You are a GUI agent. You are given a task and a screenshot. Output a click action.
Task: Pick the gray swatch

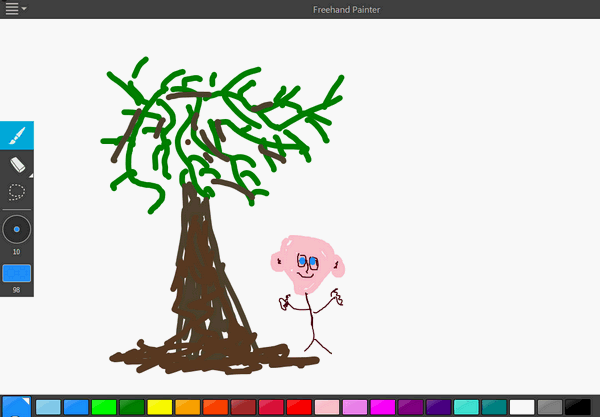point(550,407)
